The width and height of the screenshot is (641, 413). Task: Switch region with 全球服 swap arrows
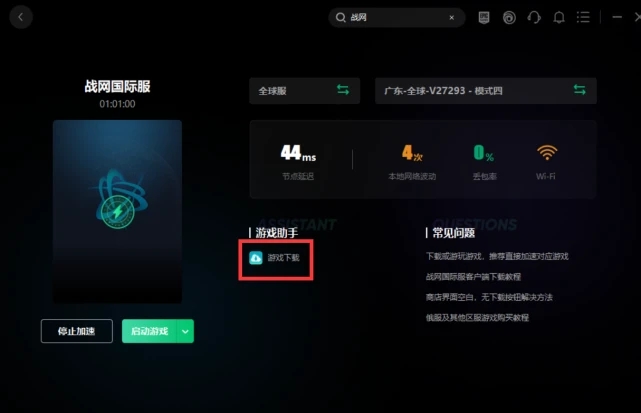pyautogui.click(x=343, y=90)
